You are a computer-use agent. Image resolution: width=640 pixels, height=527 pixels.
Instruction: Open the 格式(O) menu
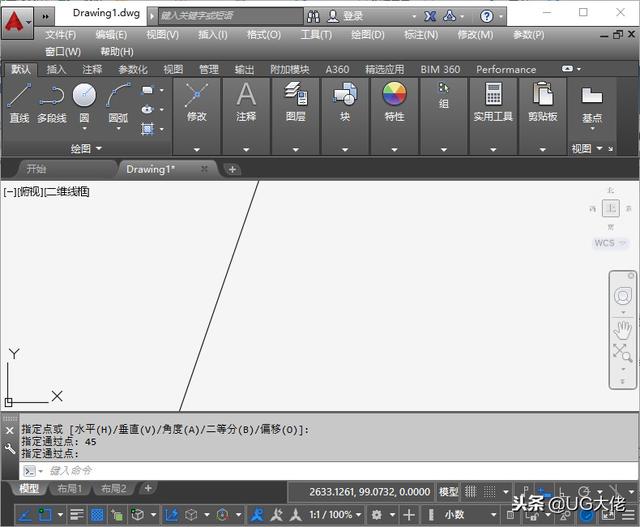(263, 34)
